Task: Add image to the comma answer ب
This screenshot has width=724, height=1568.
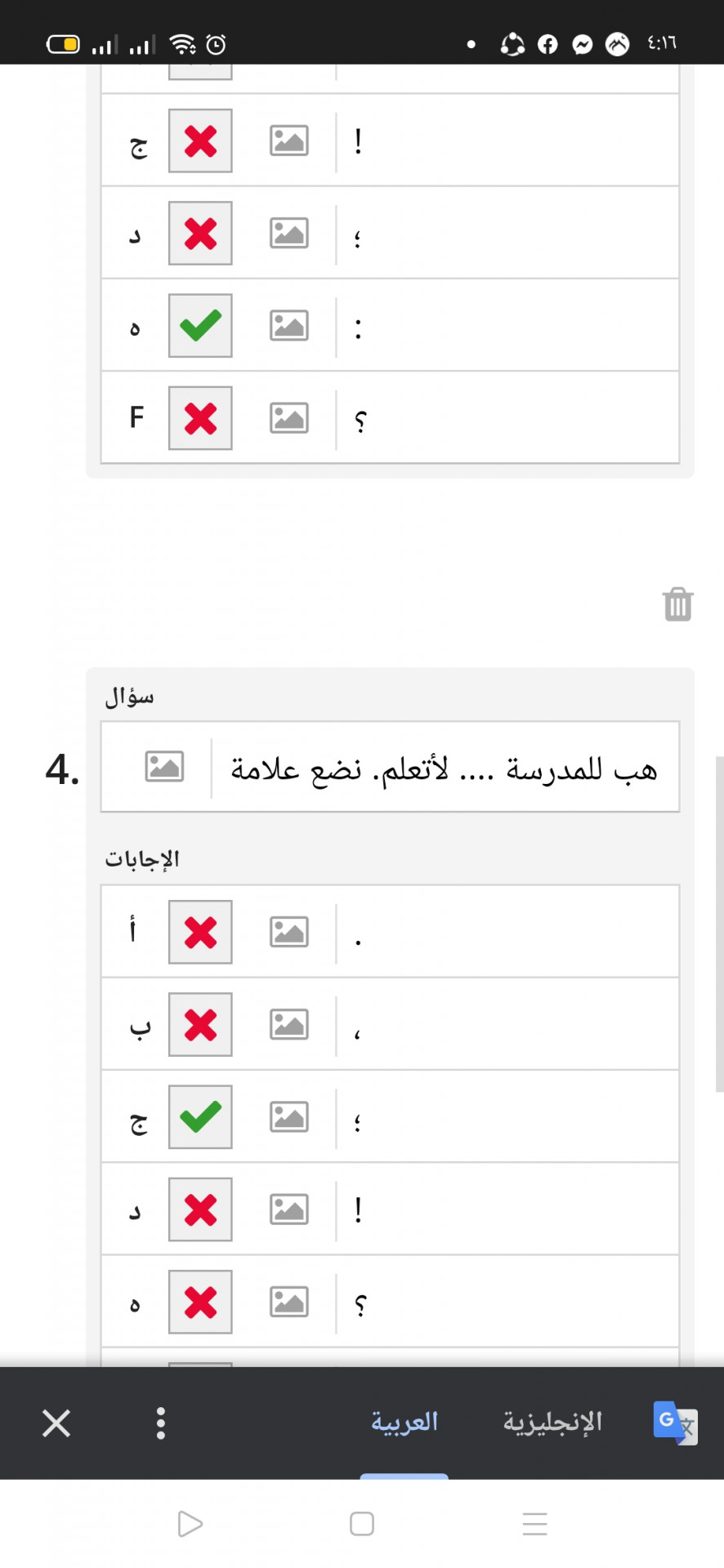Action: (x=289, y=1024)
